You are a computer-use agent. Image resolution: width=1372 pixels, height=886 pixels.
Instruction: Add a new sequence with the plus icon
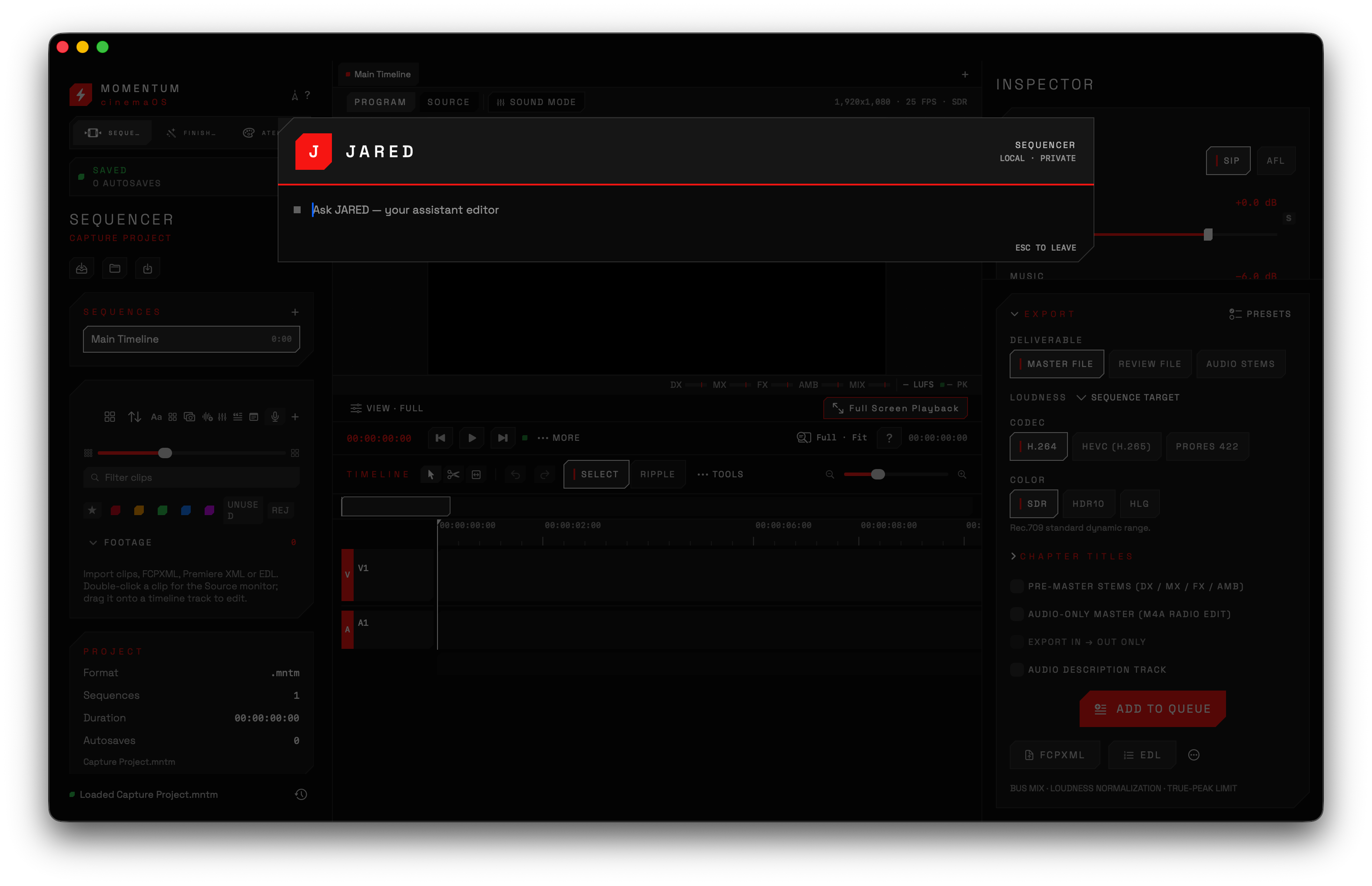(x=295, y=312)
